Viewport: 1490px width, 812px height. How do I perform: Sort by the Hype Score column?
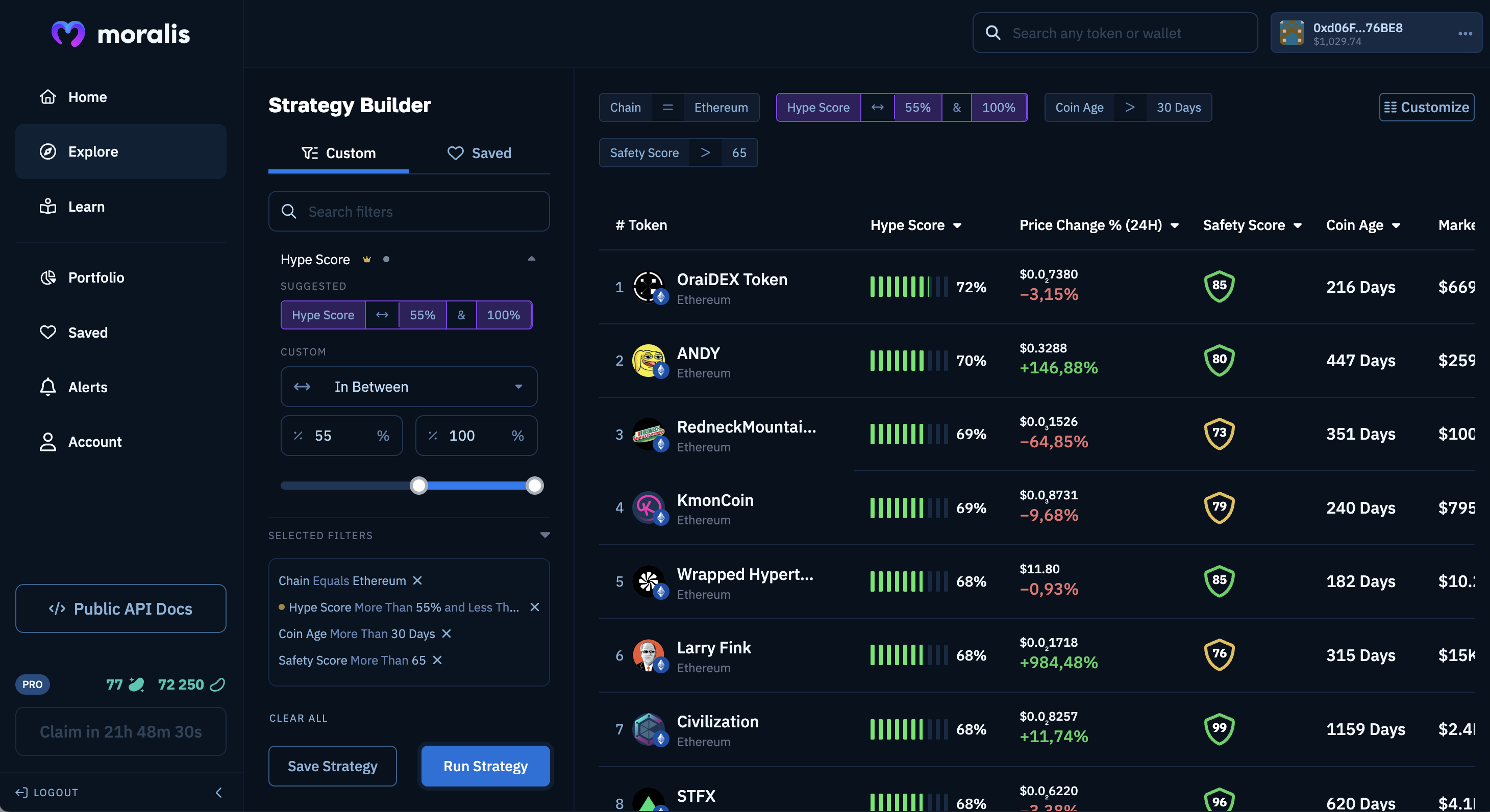915,225
